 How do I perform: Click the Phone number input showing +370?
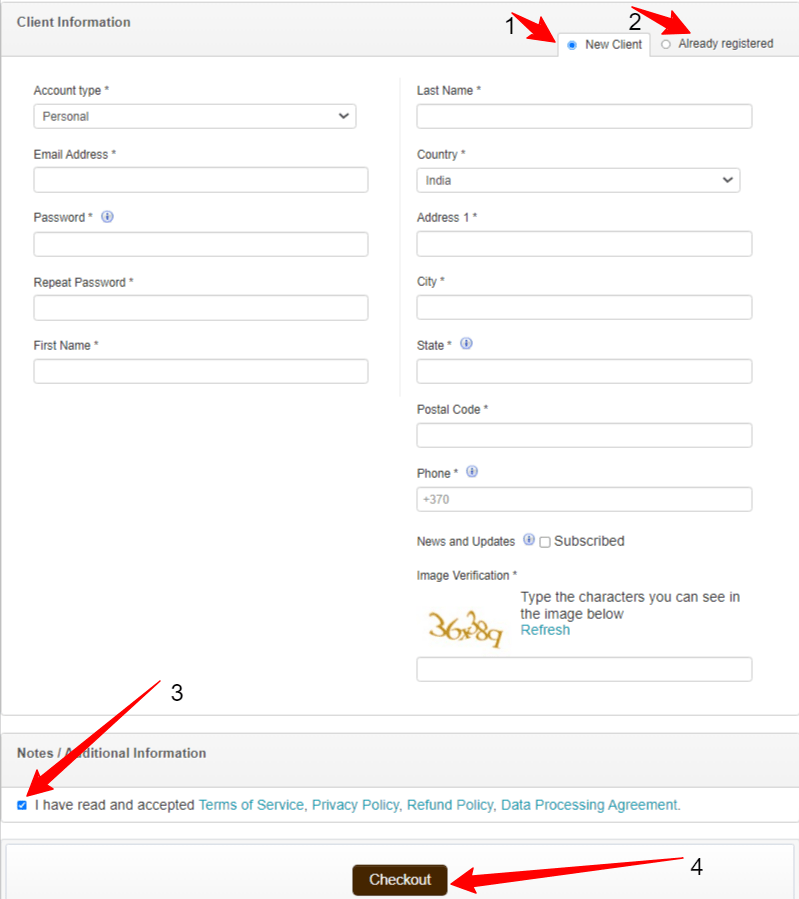(x=584, y=499)
